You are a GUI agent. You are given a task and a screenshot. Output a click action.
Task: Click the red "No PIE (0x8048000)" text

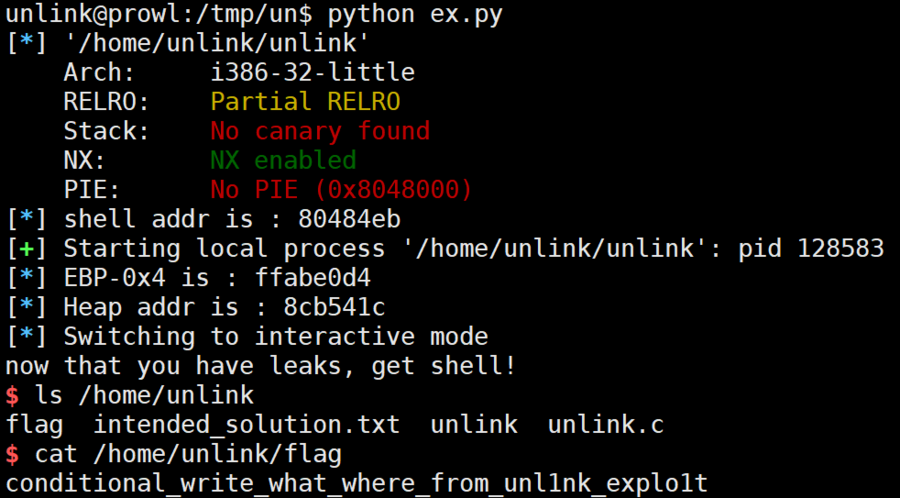[x=341, y=189]
